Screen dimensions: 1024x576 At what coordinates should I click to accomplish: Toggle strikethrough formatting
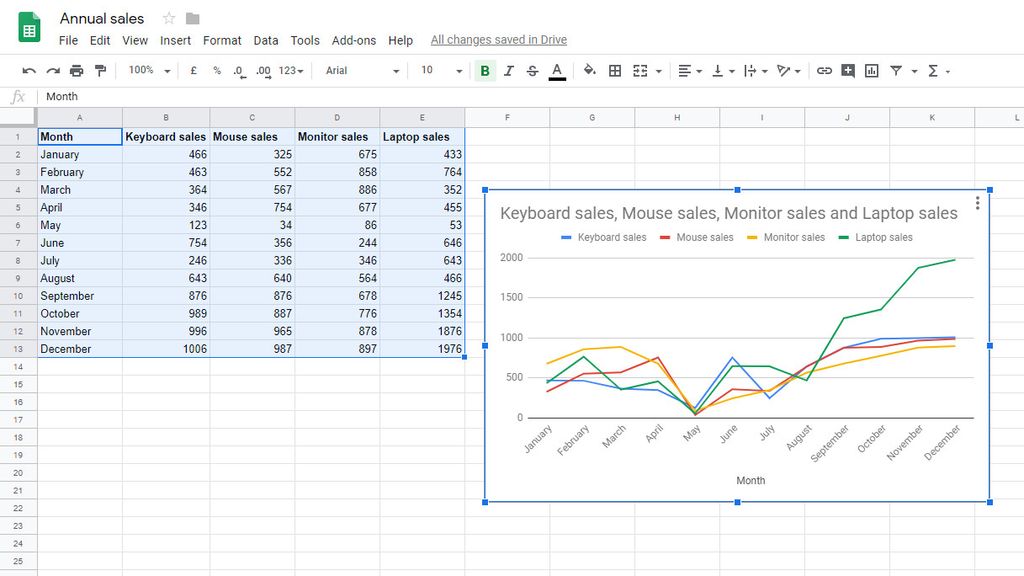[533, 70]
